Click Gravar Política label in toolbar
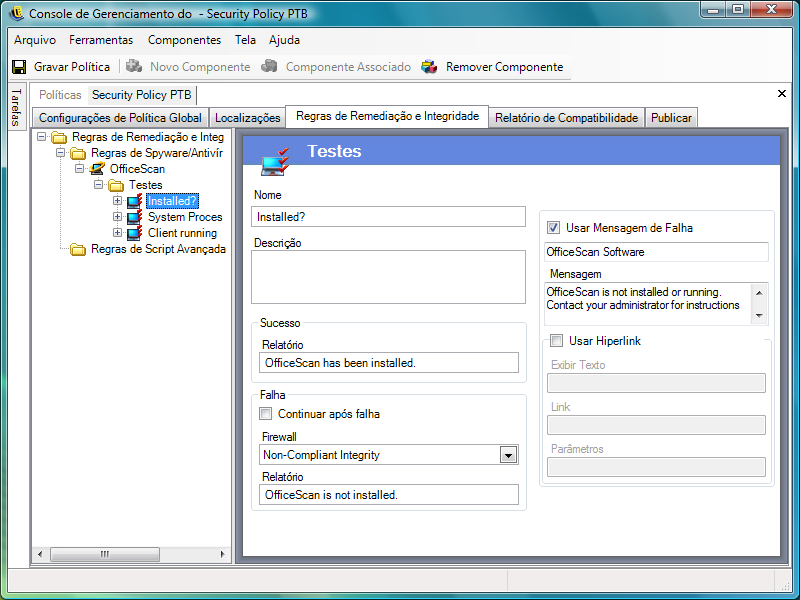Screen dimensions: 800x600 point(72,67)
